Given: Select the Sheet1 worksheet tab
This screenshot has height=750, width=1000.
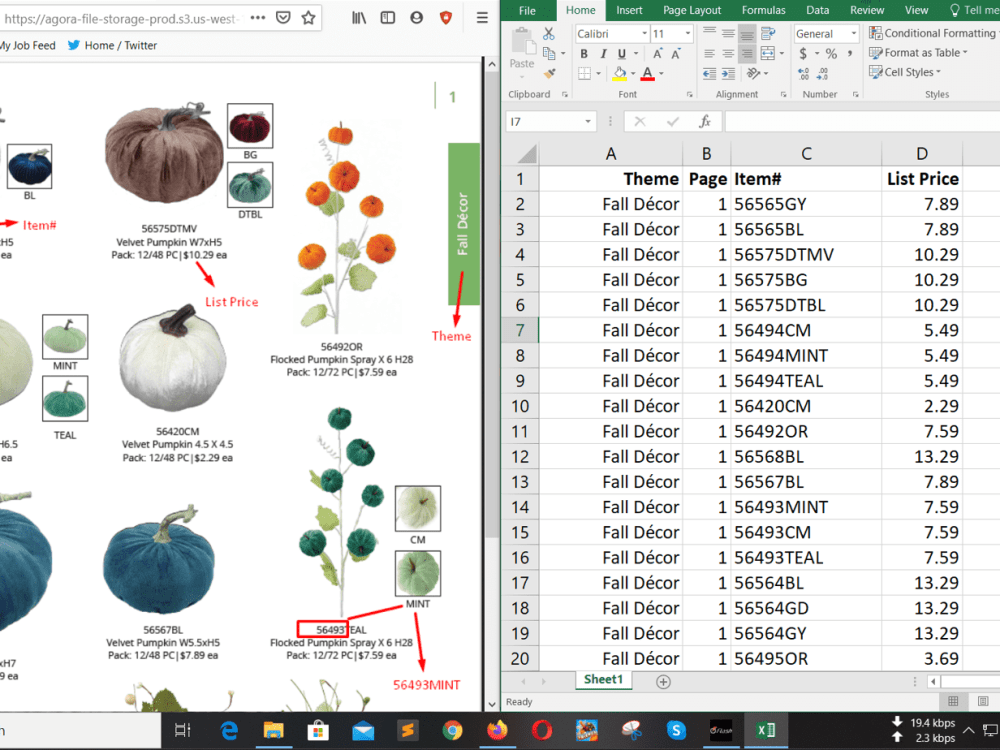Looking at the screenshot, I should (x=603, y=680).
